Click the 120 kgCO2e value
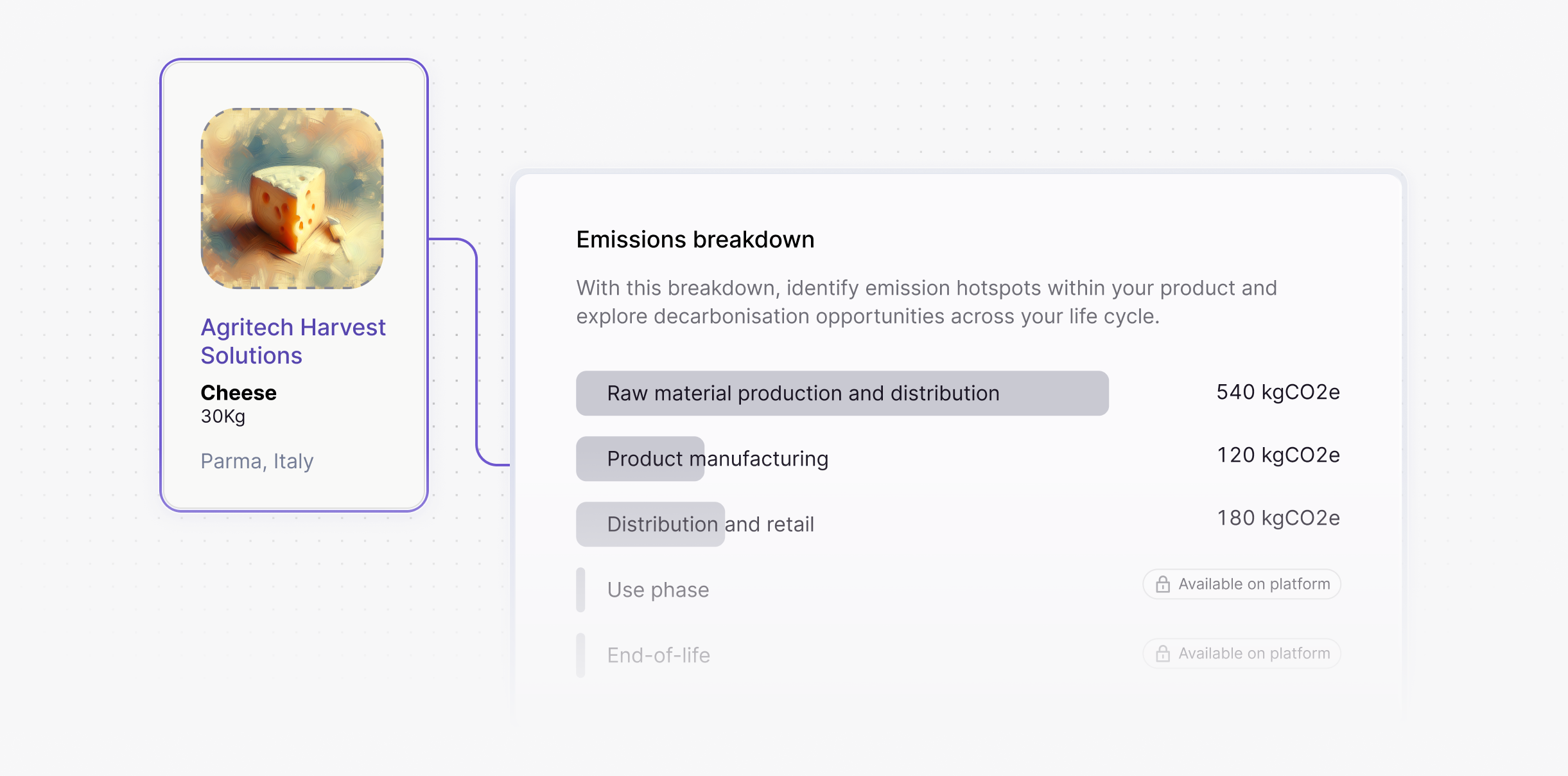The height and width of the screenshot is (776, 1568). (x=1278, y=455)
